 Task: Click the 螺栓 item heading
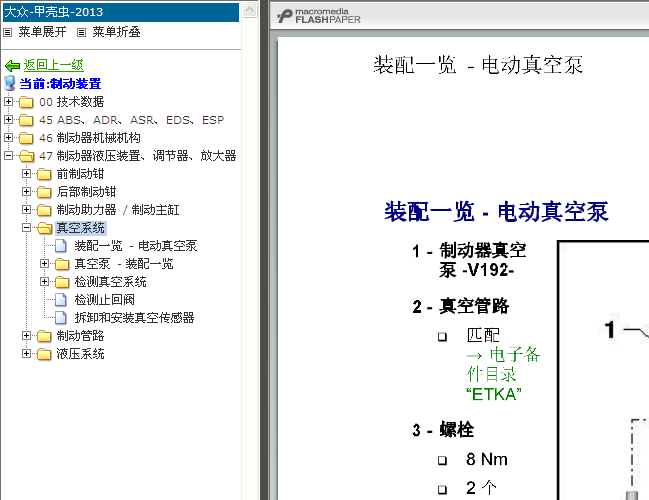(x=457, y=430)
